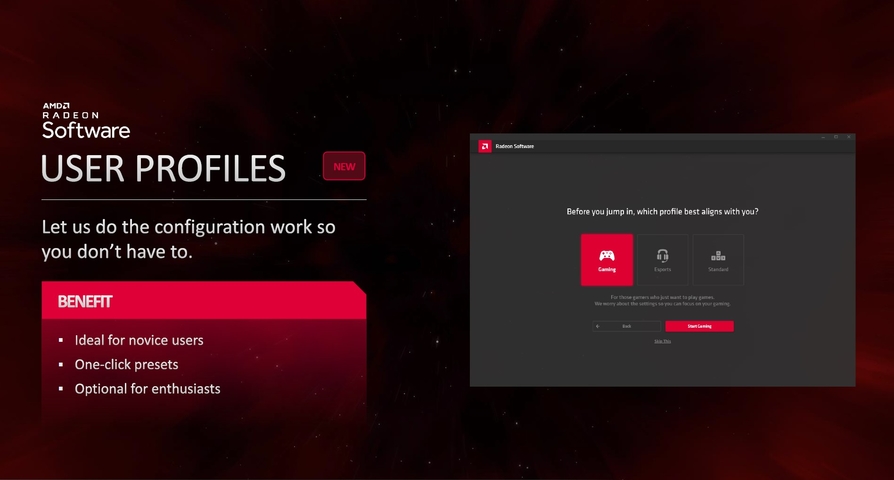Maximize the Radeon Software window
Screen dimensions: 894x480
836,137
